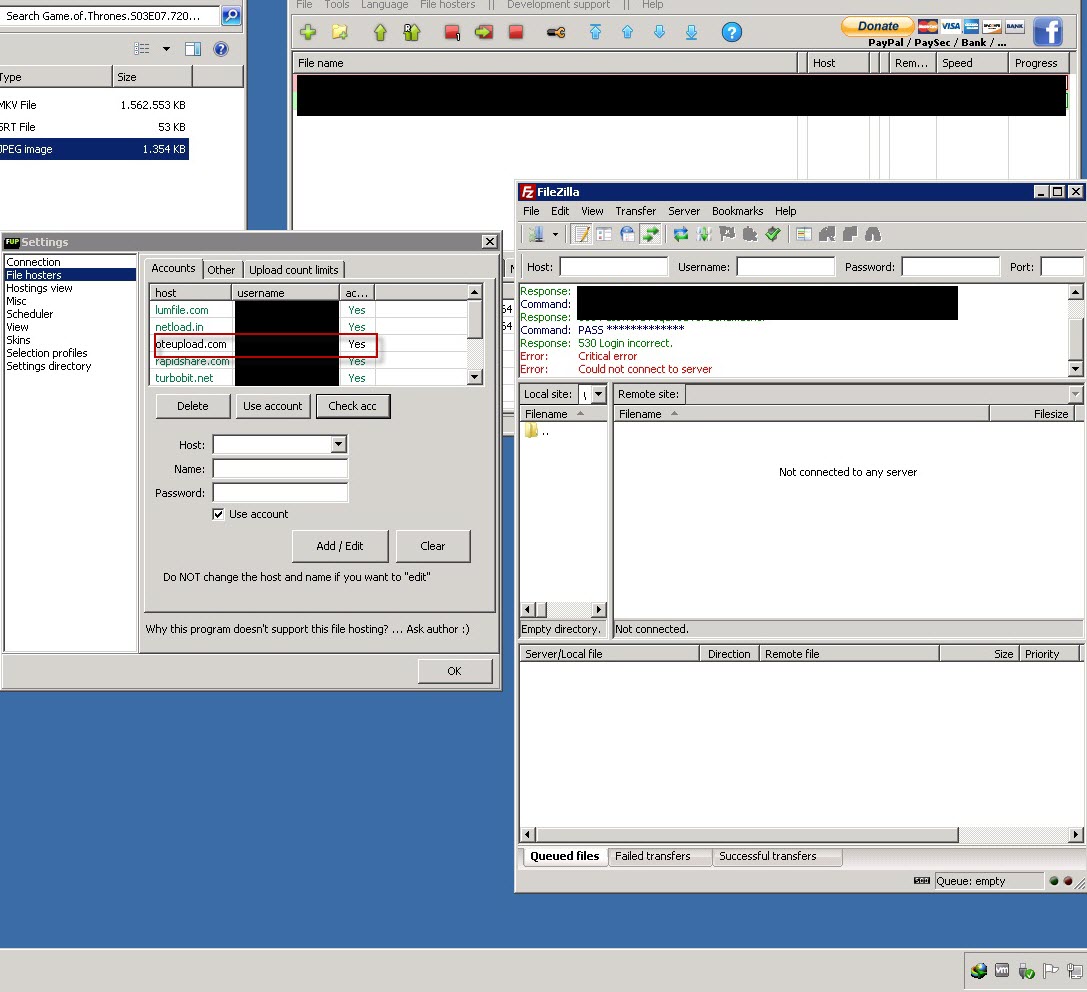Image resolution: width=1087 pixels, height=992 pixels.
Task: Switch to Failed transfers tab
Action: pyautogui.click(x=652, y=856)
